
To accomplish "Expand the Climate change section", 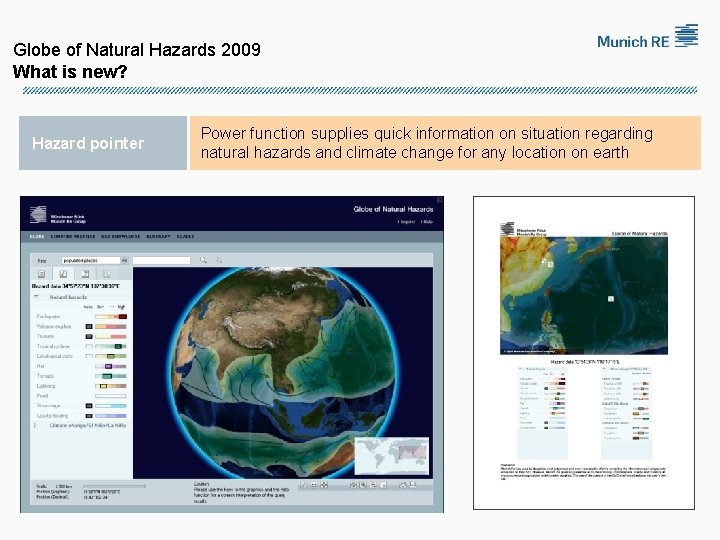I will coord(36,426).
